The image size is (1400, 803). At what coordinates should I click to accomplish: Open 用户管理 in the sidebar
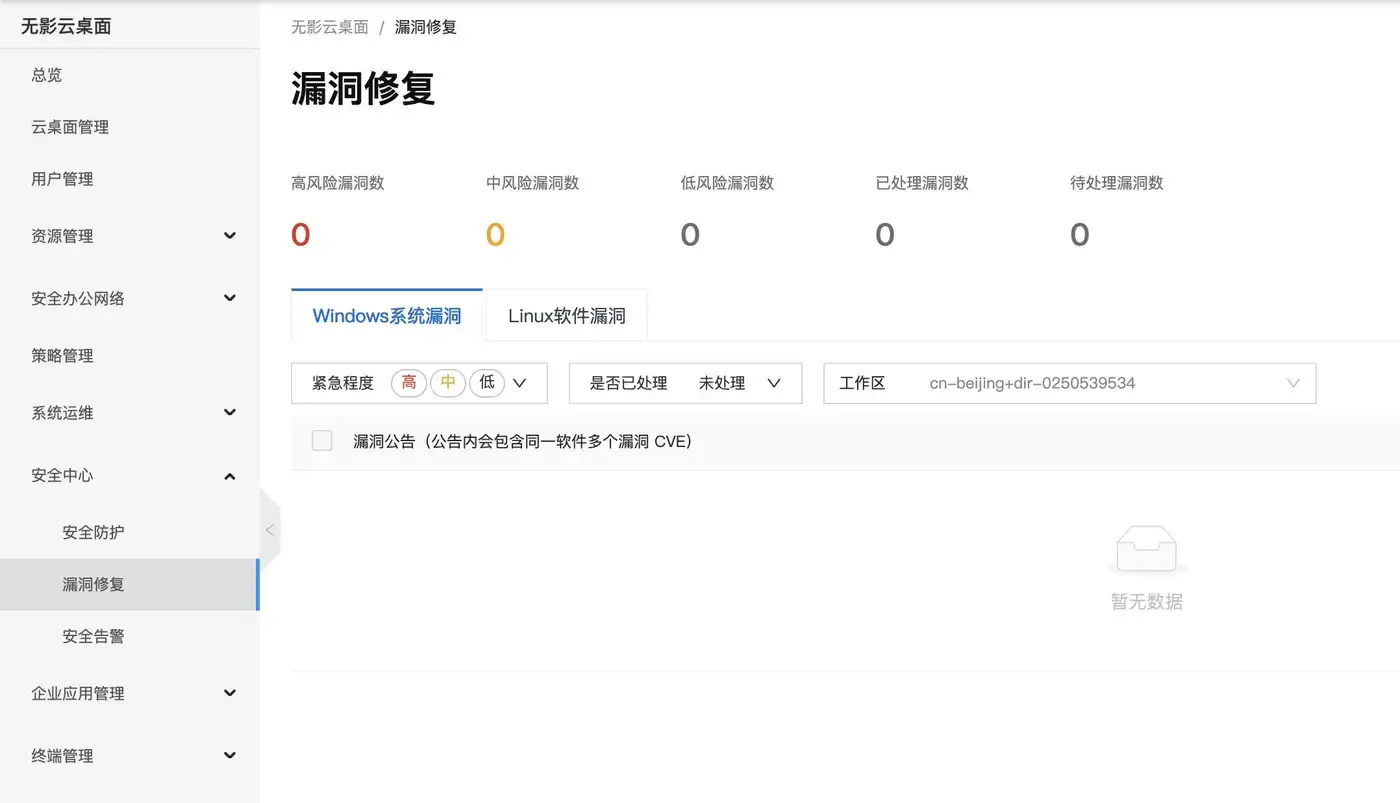pyautogui.click(x=130, y=179)
